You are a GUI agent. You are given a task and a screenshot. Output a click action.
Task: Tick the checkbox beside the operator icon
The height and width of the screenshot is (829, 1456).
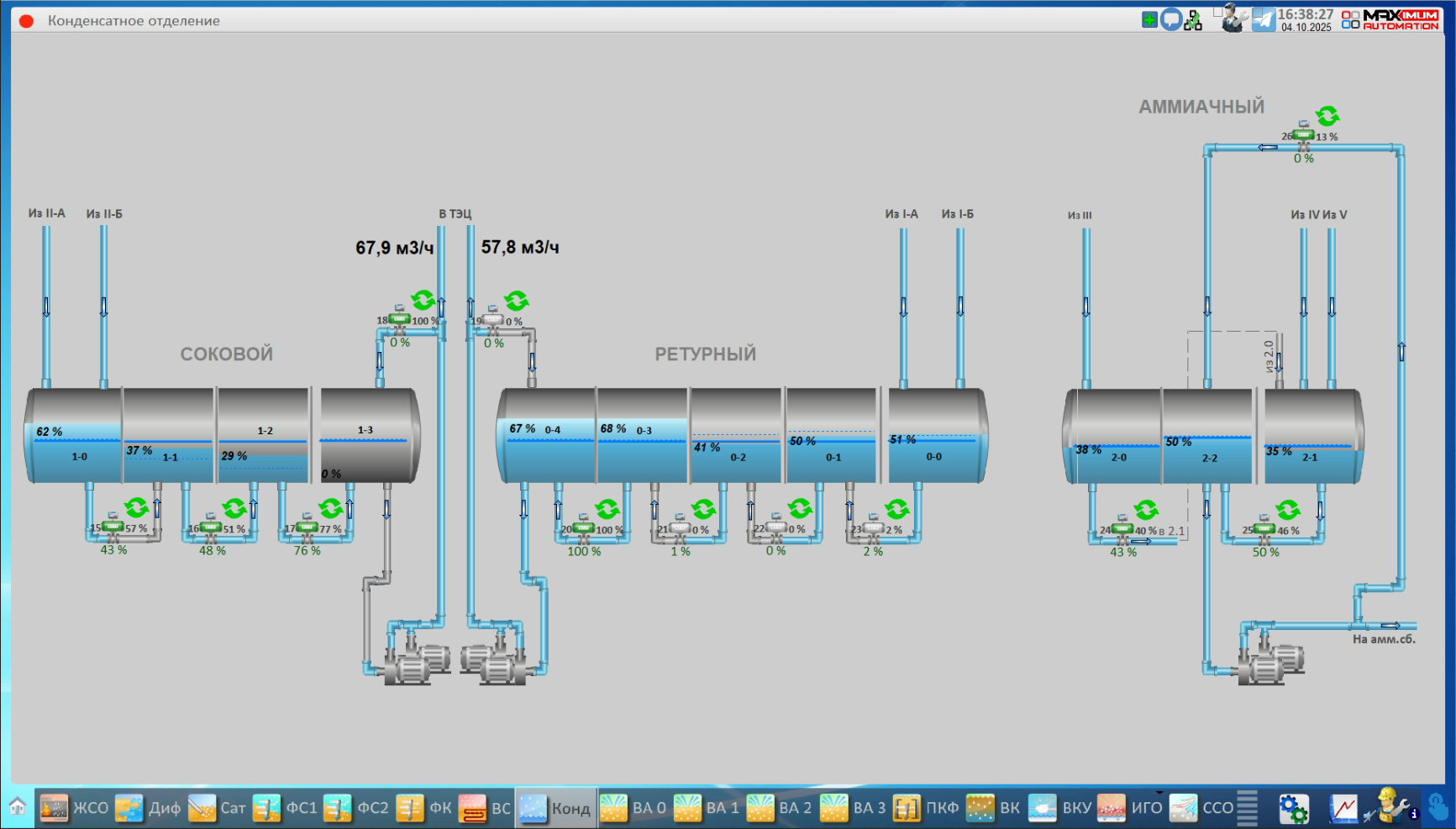[1218, 12]
